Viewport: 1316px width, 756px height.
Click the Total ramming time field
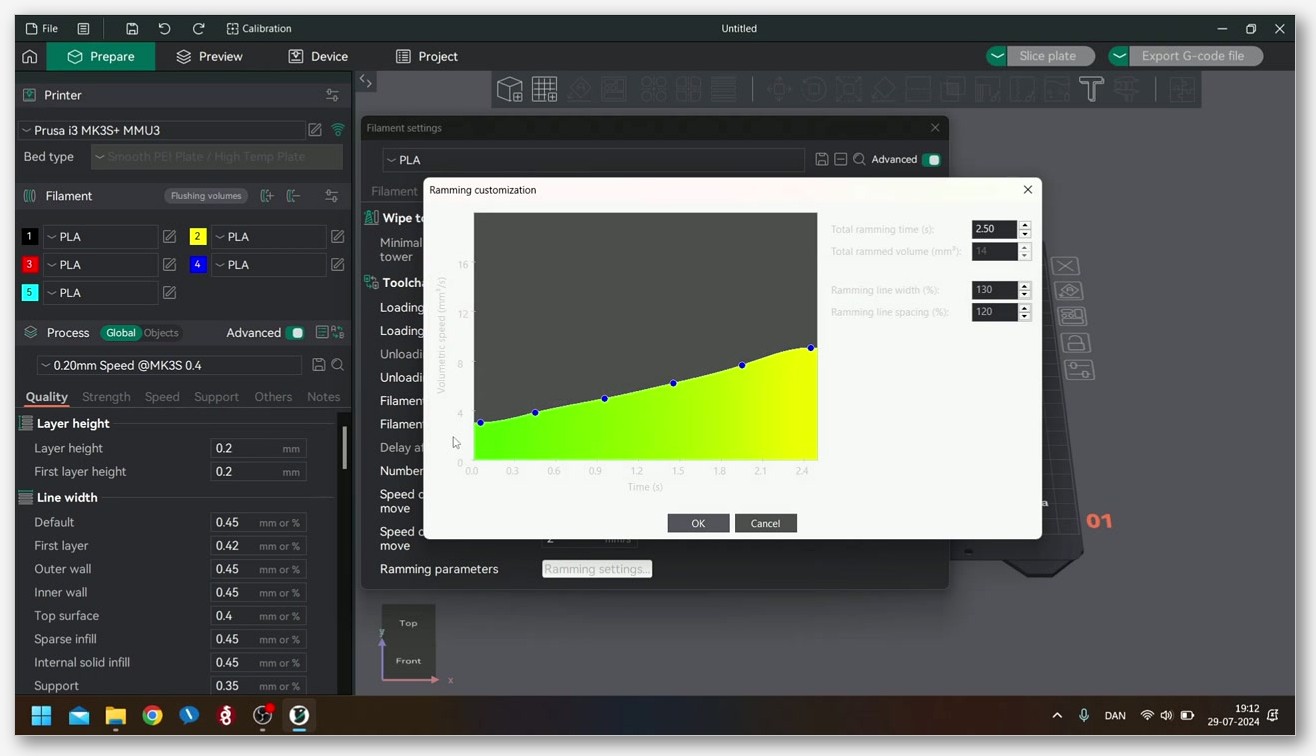coord(994,229)
